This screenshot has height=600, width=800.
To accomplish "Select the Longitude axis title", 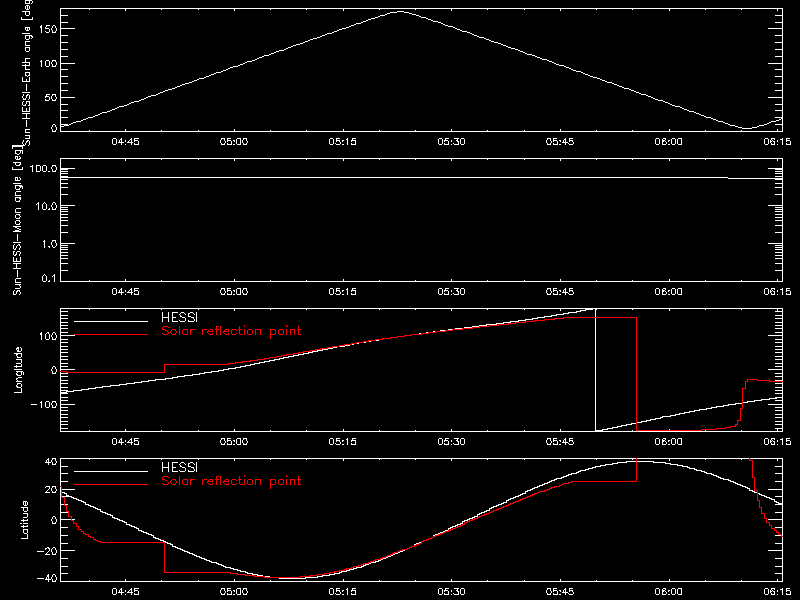I will coord(18,370).
